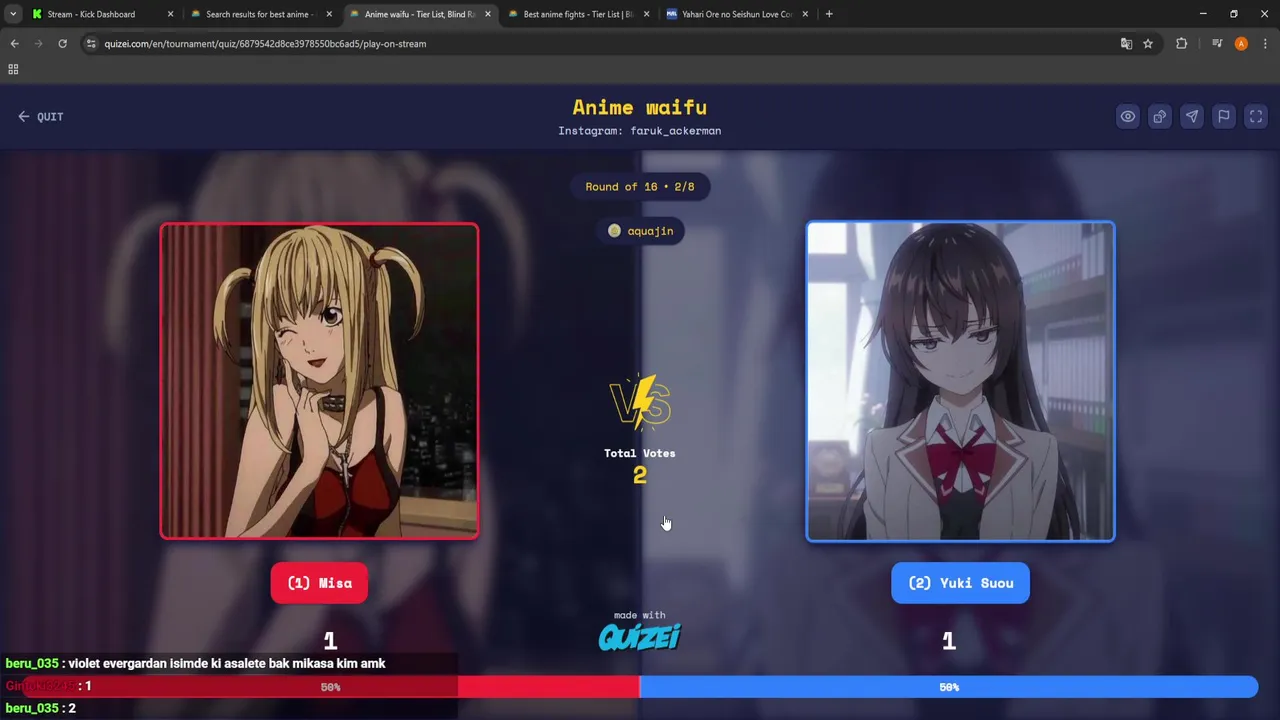Close the Best anime fights tab
This screenshot has width=1280, height=720.
point(646,14)
